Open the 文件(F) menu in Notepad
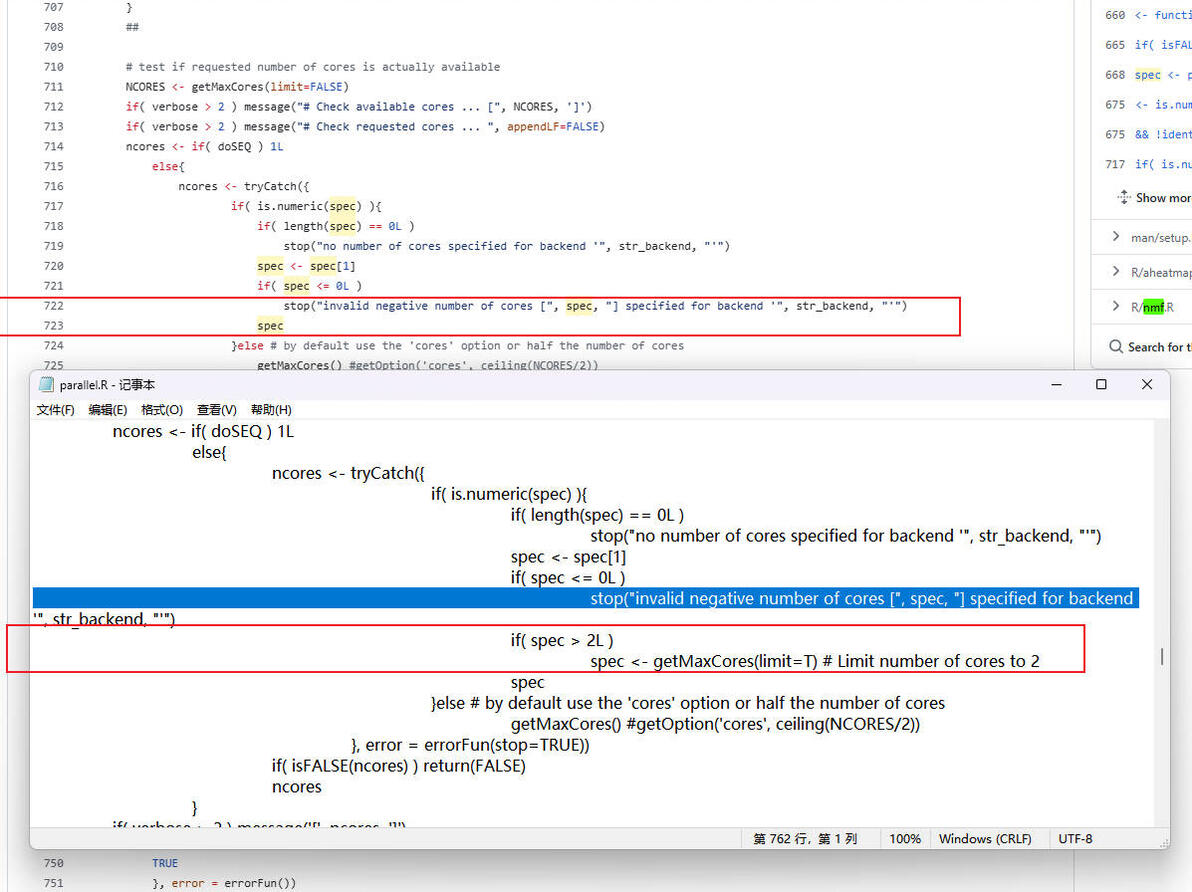This screenshot has height=892, width=1192. coord(55,410)
